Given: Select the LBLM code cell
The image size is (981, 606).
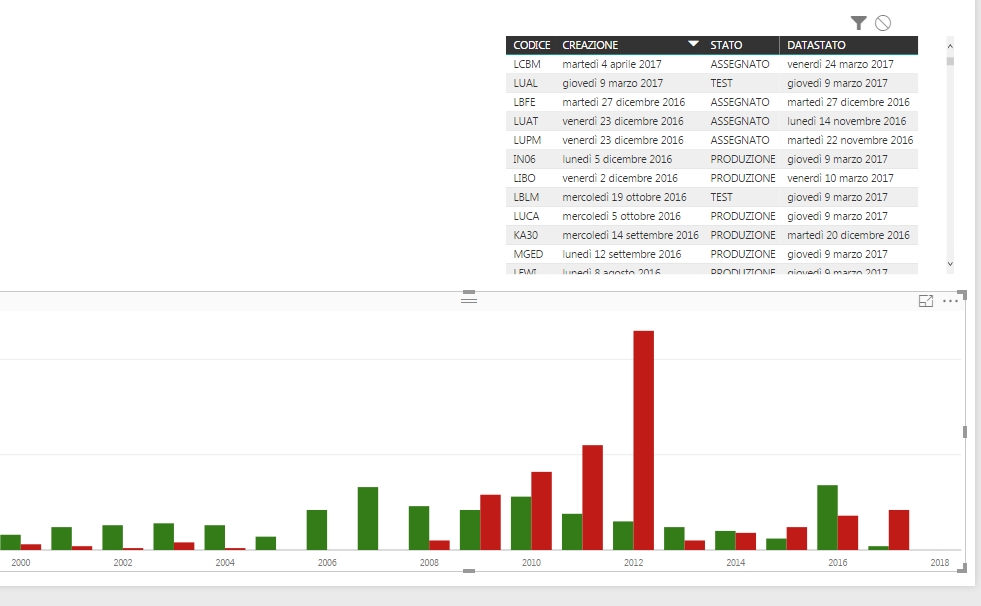Looking at the screenshot, I should tap(526, 197).
